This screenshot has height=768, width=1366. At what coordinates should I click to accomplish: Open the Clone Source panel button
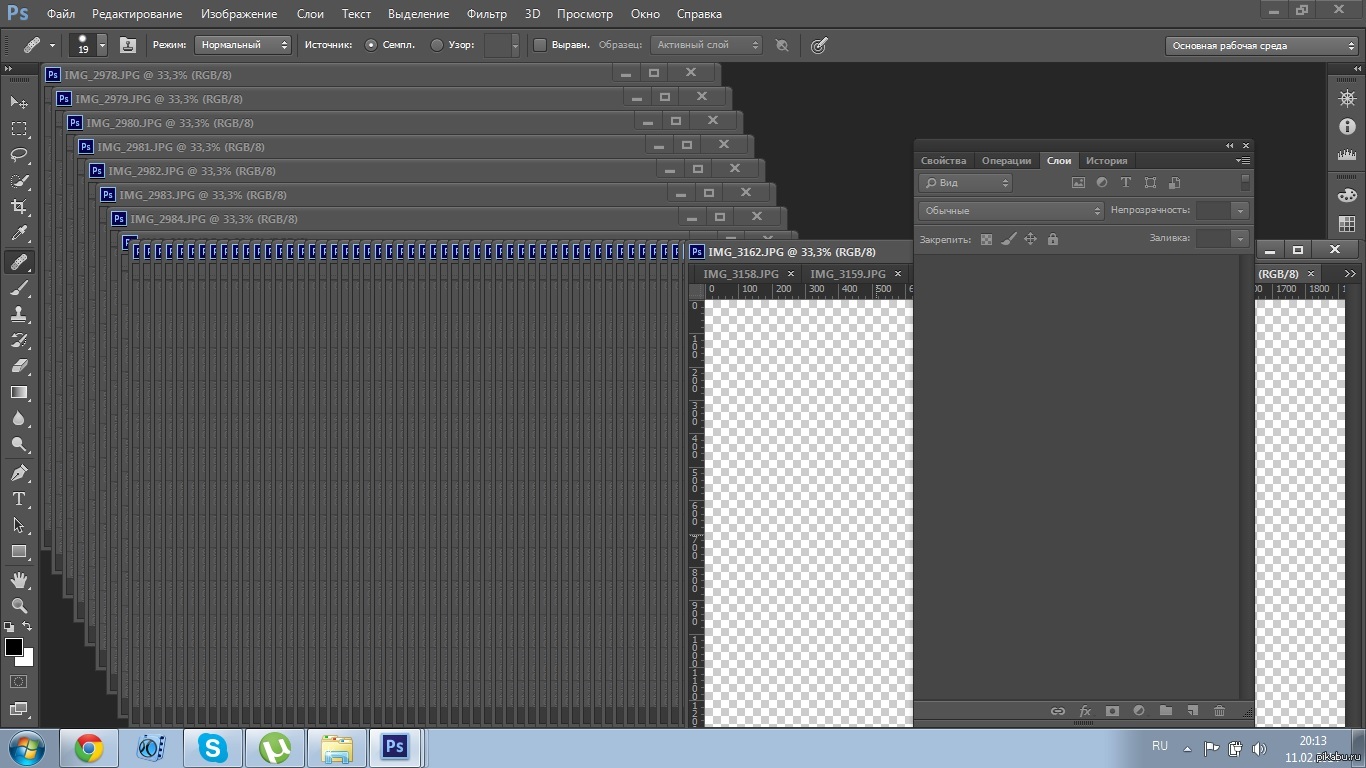128,45
